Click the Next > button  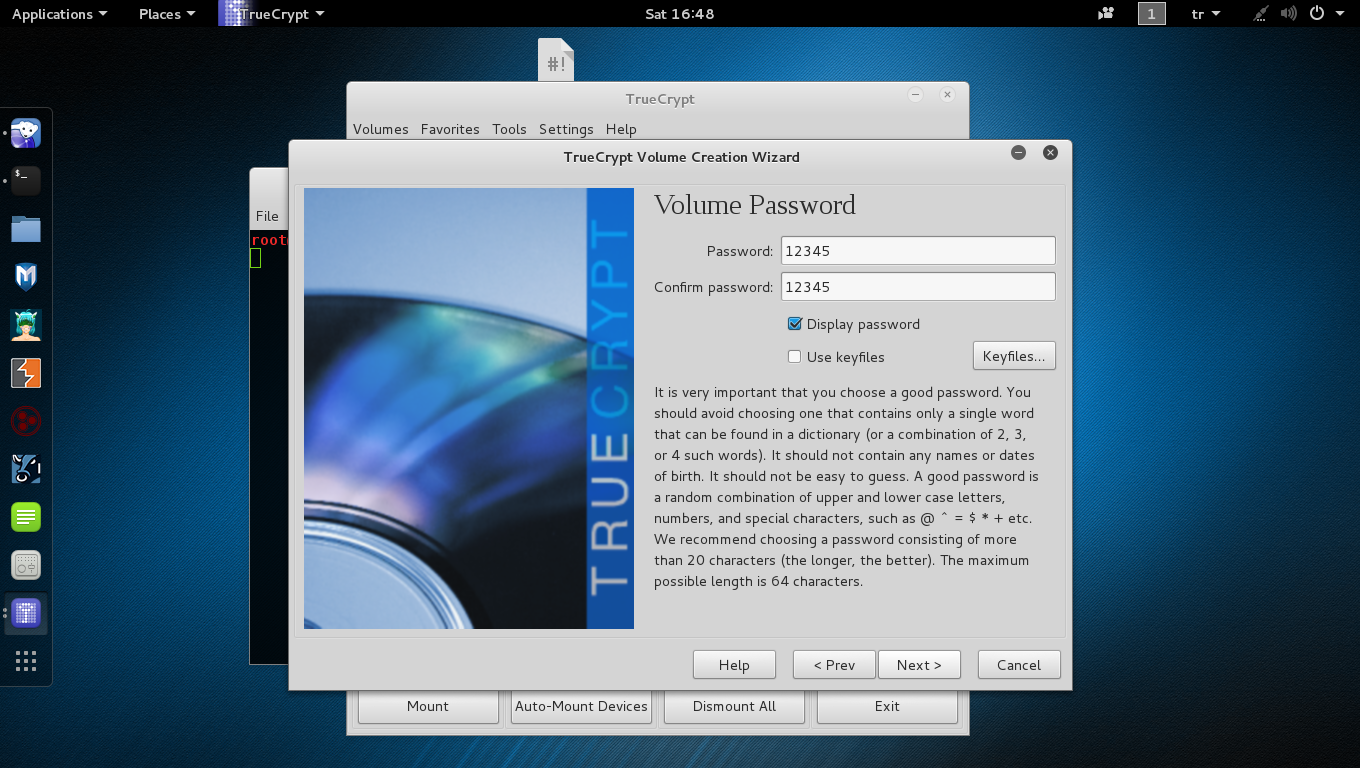point(919,665)
